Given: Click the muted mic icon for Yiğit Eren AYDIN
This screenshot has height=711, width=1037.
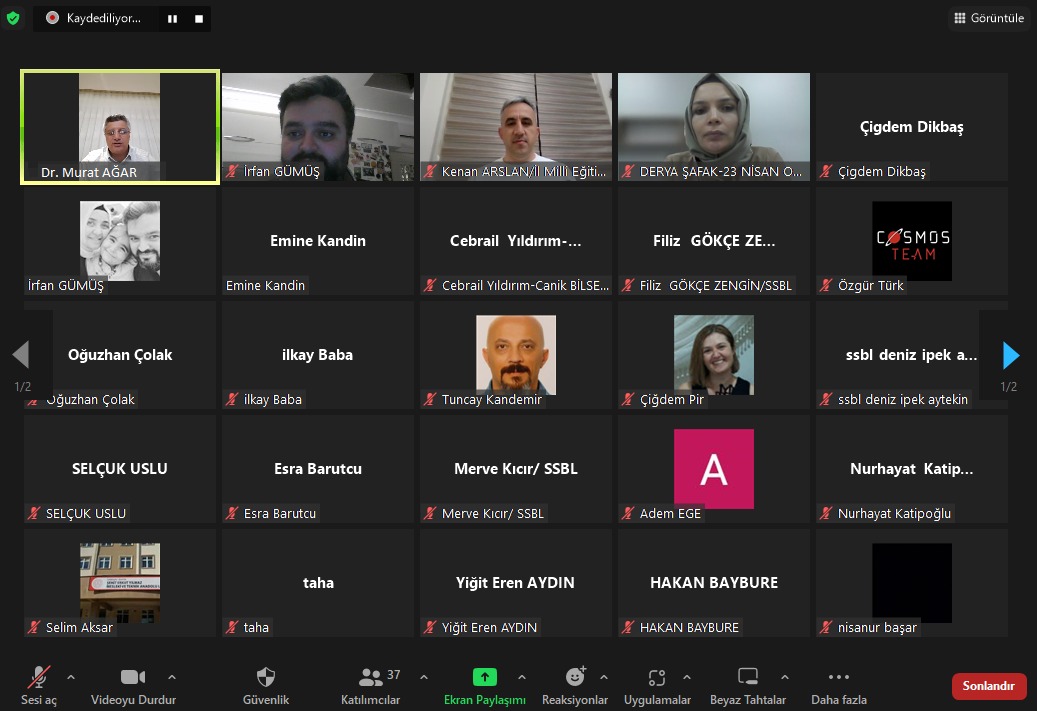Looking at the screenshot, I should tap(431, 628).
